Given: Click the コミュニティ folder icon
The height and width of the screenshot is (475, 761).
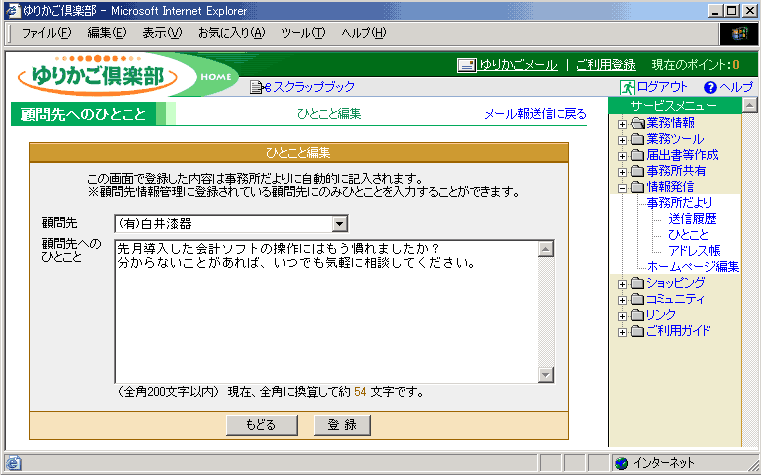Looking at the screenshot, I should [637, 299].
